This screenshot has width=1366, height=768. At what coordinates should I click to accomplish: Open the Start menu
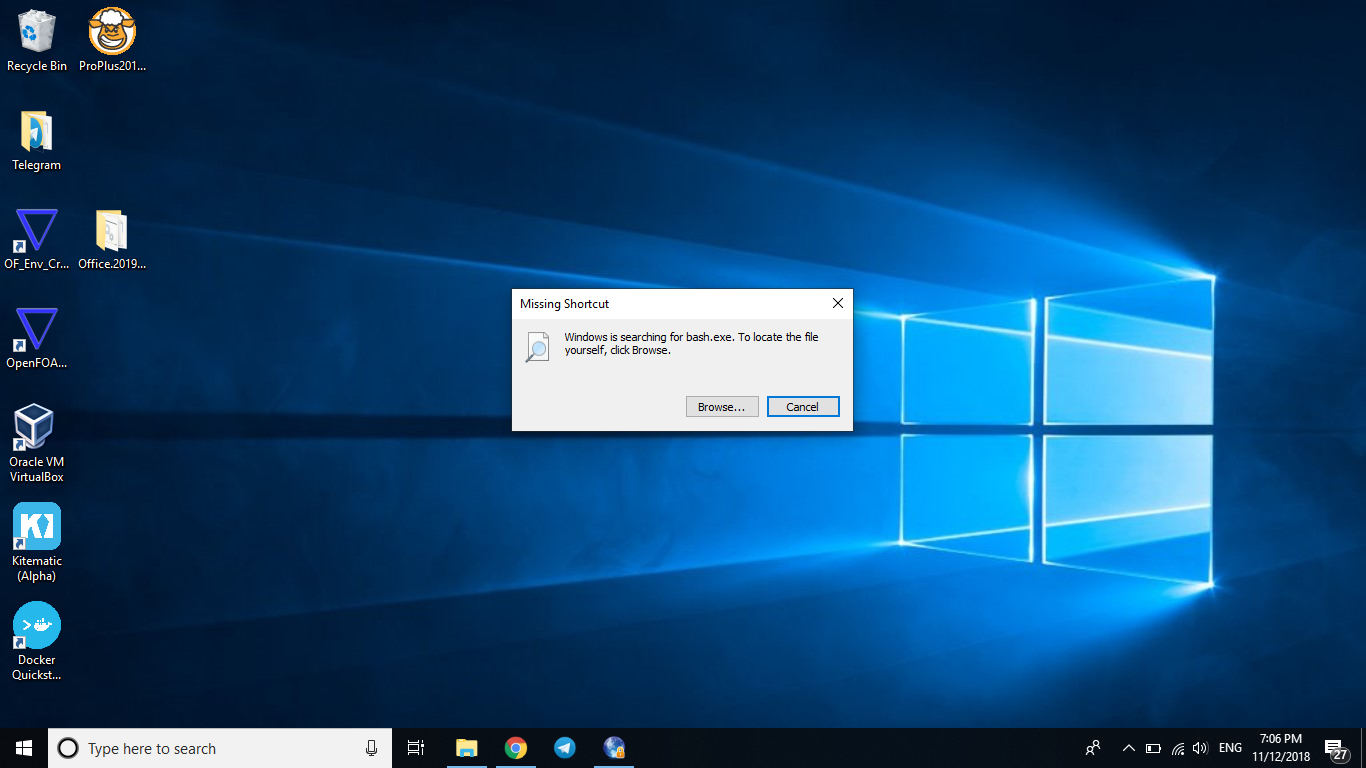[x=22, y=747]
